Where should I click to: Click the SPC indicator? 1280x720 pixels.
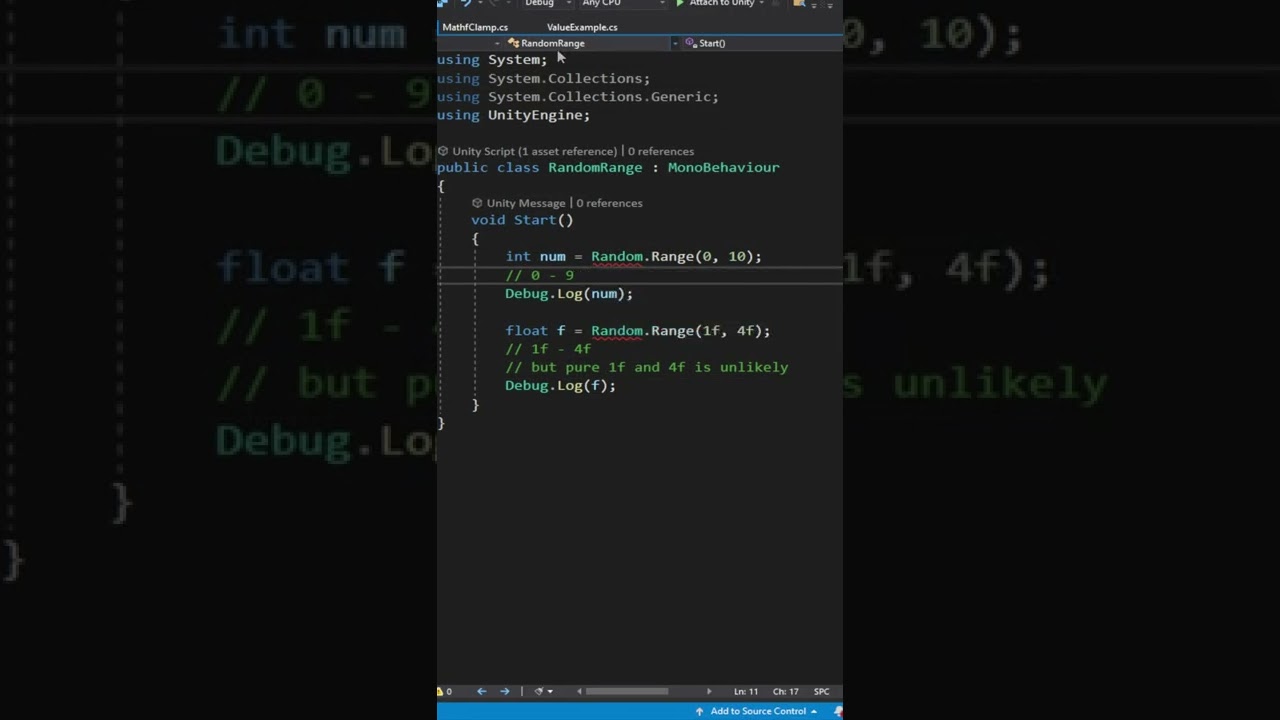coord(821,691)
